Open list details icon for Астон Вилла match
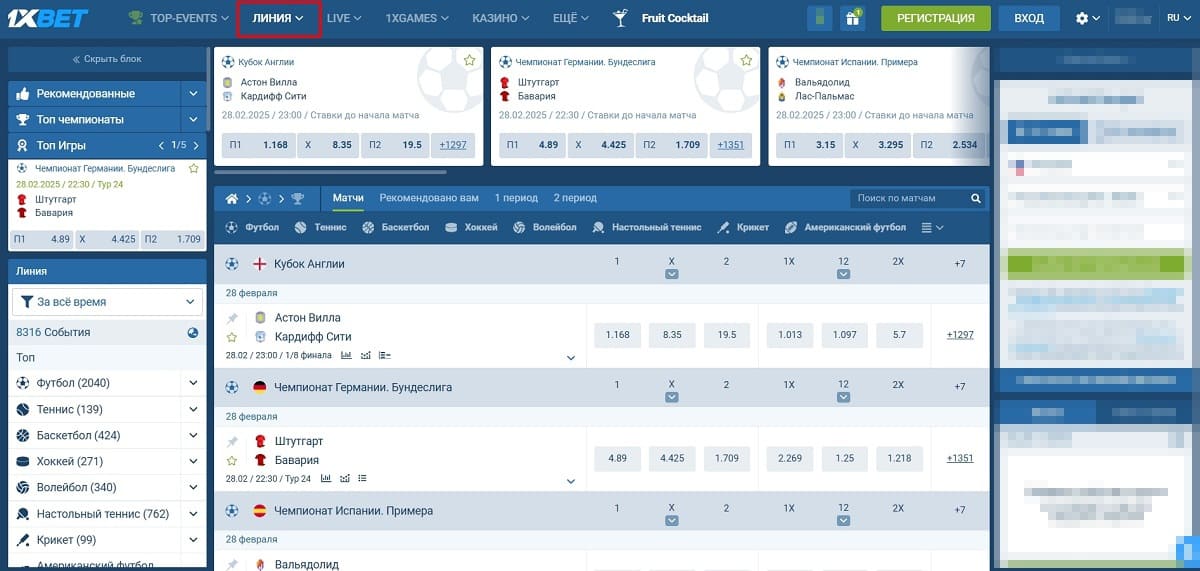 click(x=385, y=355)
